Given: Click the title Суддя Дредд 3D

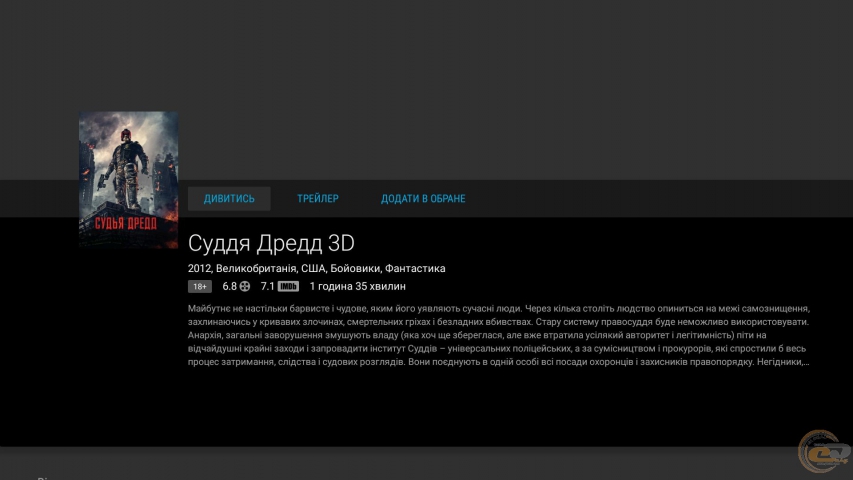Looking at the screenshot, I should pyautogui.click(x=271, y=243).
